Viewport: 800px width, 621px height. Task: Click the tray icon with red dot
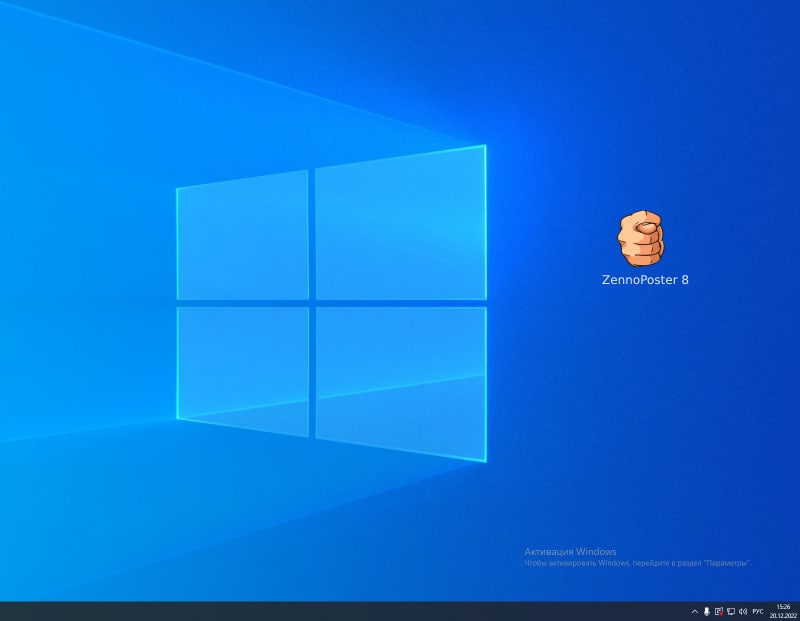tap(719, 611)
